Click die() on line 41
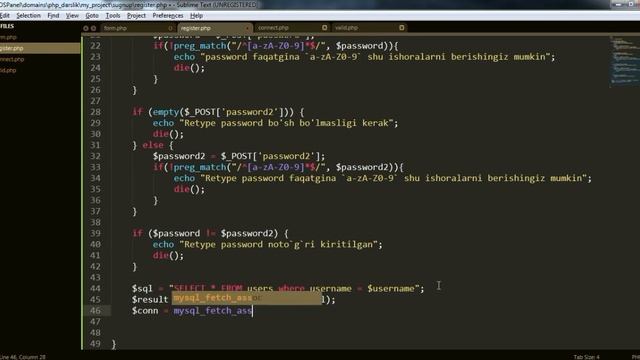 click(x=168, y=256)
